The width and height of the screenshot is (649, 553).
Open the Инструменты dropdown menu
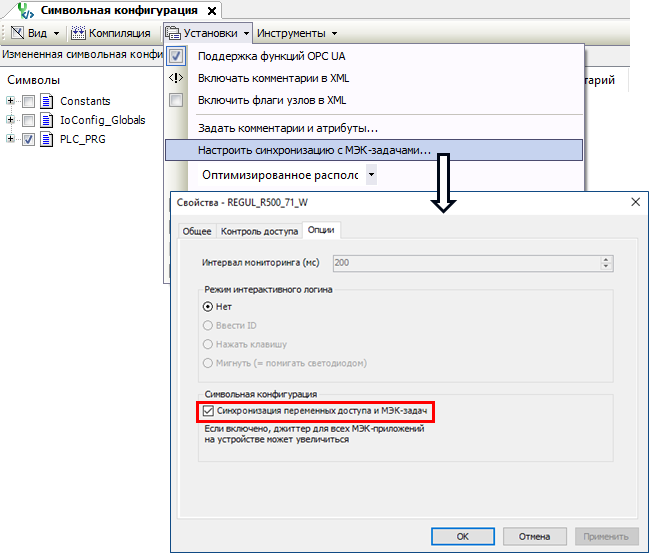point(298,33)
